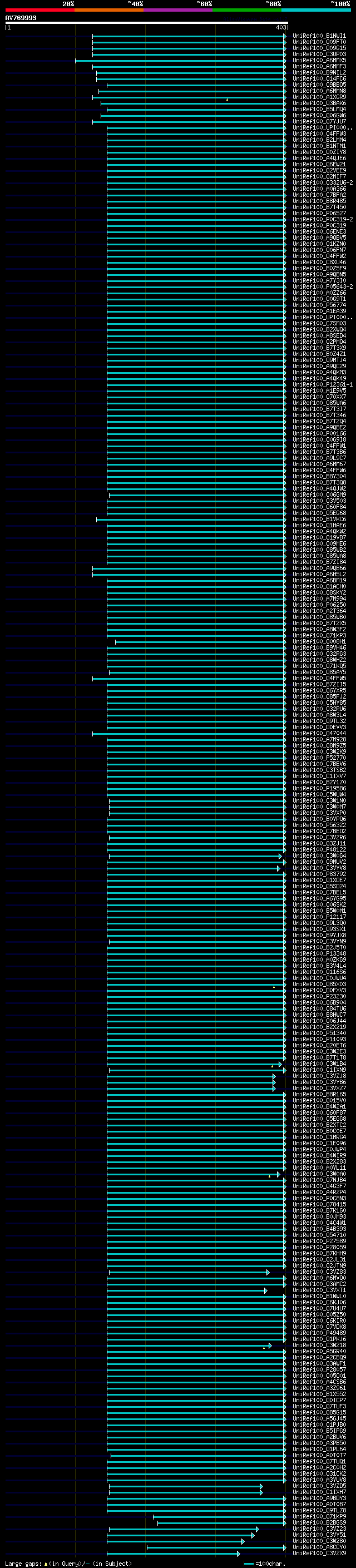356x1568 pixels.
Task: Click label UniRef100_C3W1B4
Action: pyautogui.click(x=319, y=1064)
